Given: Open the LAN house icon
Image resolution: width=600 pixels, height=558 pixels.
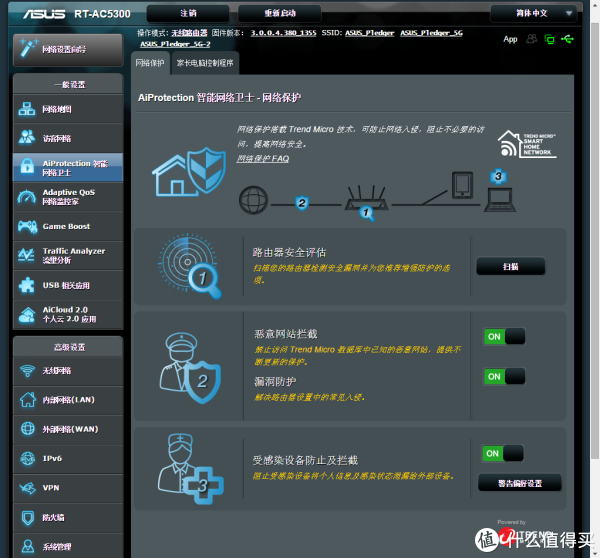Looking at the screenshot, I should click(28, 400).
